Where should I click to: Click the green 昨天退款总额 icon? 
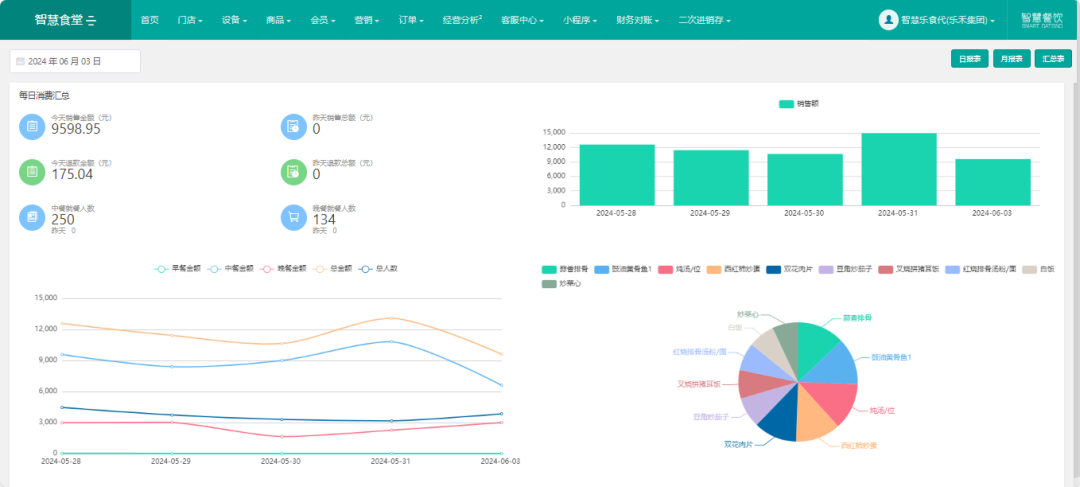point(294,172)
